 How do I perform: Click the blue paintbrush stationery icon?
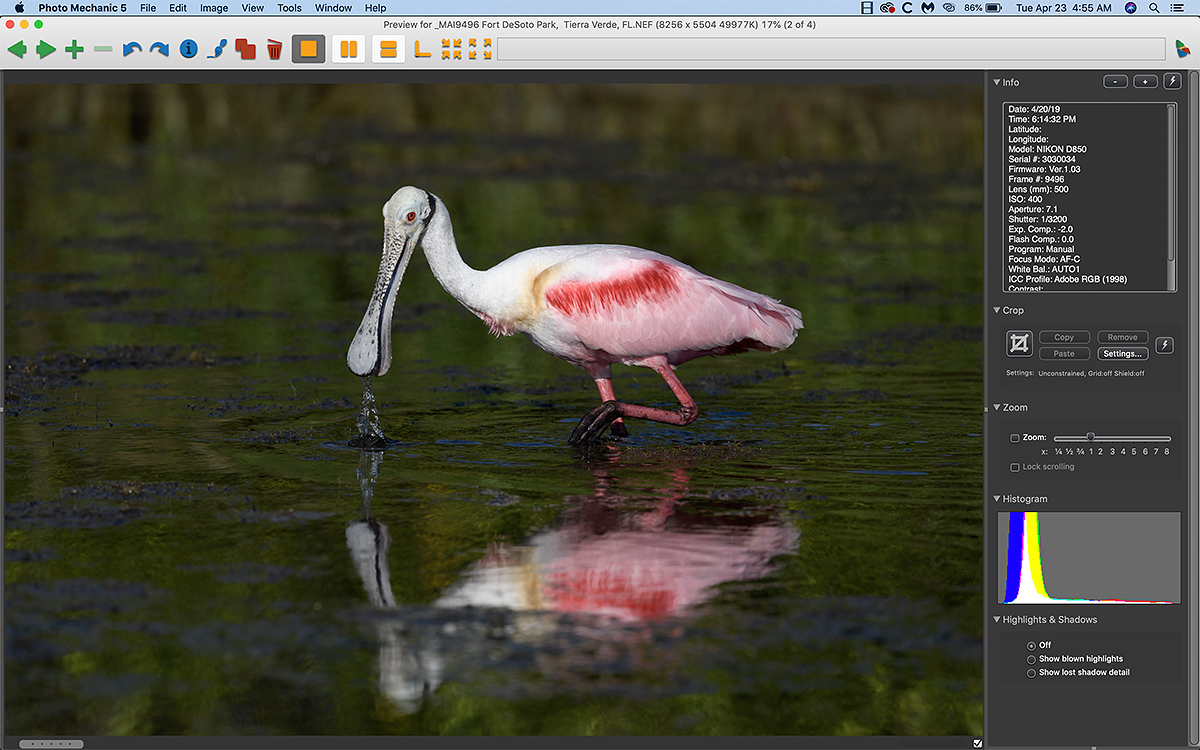coord(216,49)
